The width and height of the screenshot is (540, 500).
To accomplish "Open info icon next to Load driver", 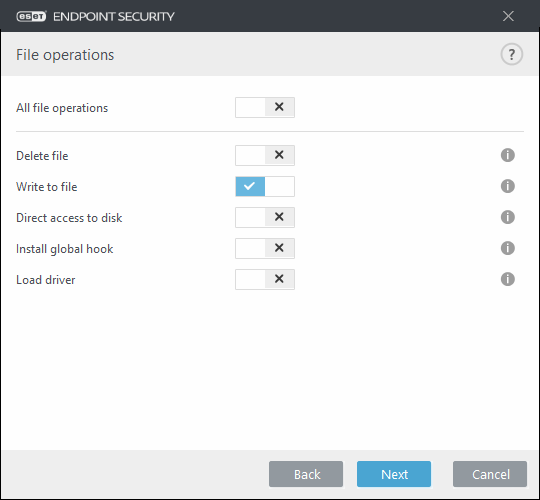I will click(508, 279).
